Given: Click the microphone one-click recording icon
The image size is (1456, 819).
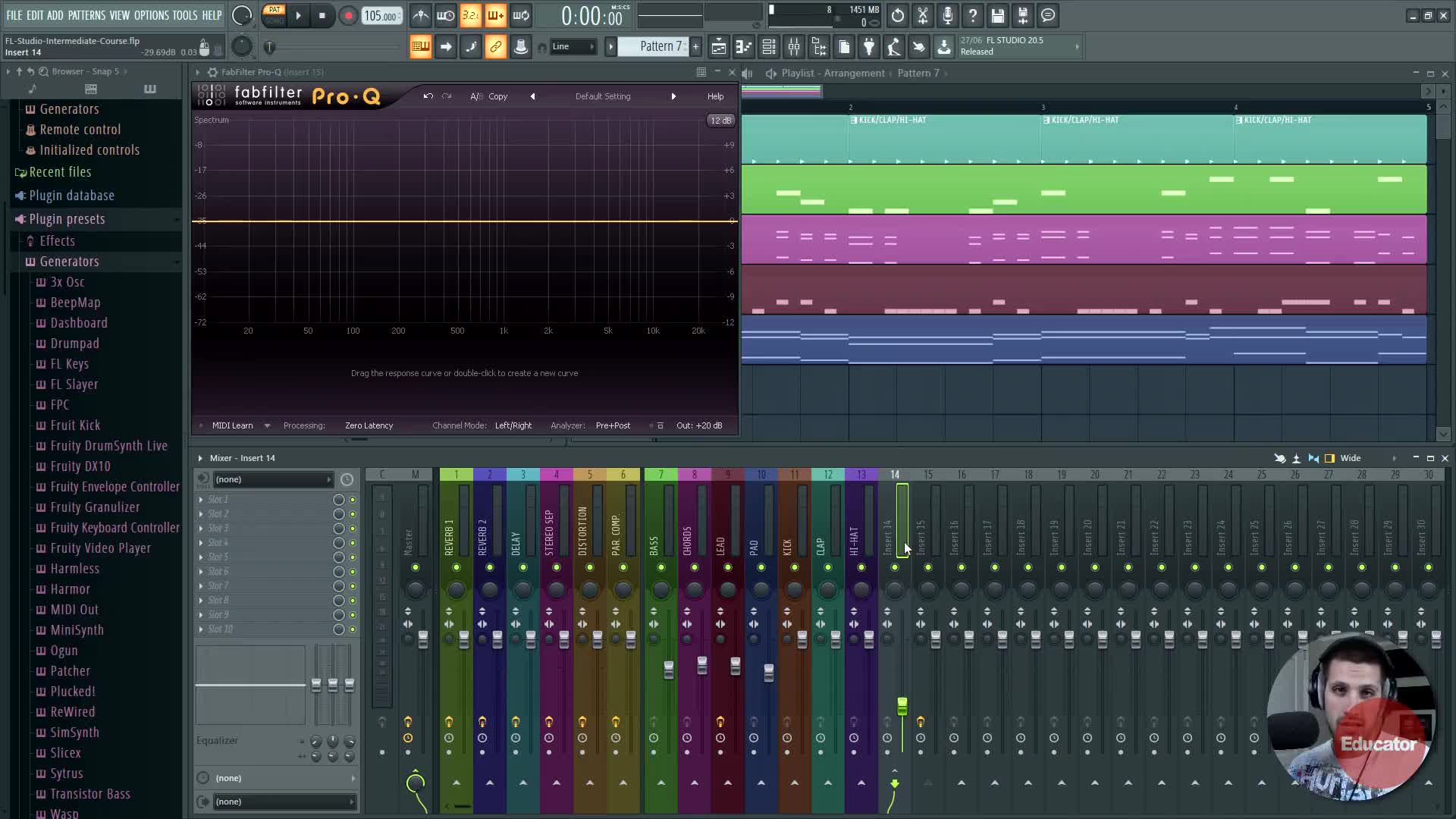Looking at the screenshot, I should 948,15.
